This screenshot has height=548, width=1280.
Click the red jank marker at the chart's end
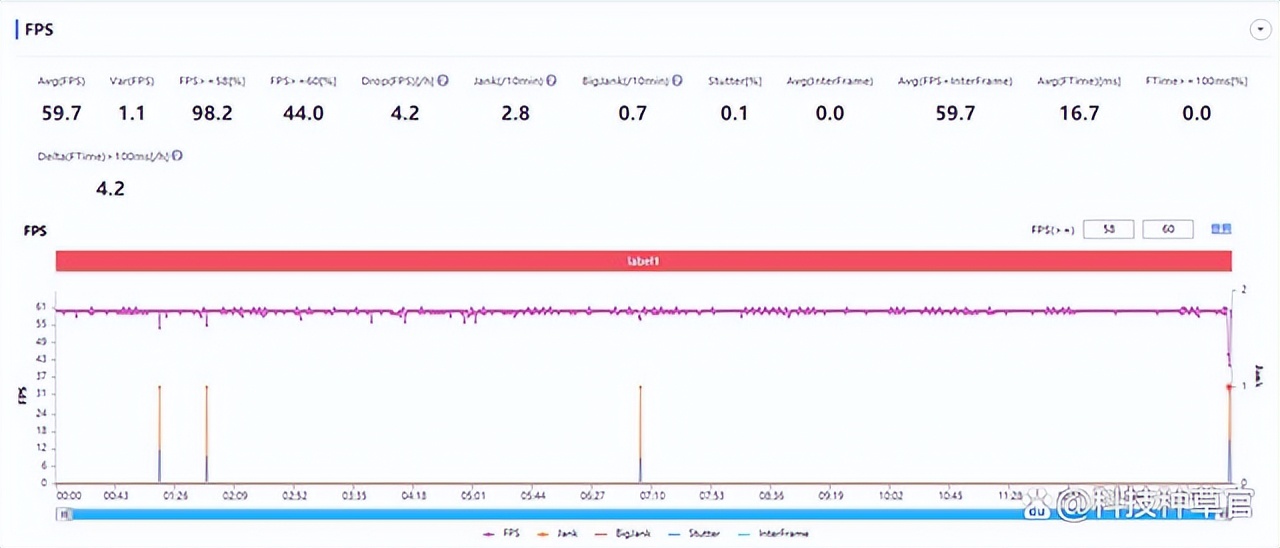coord(1229,386)
